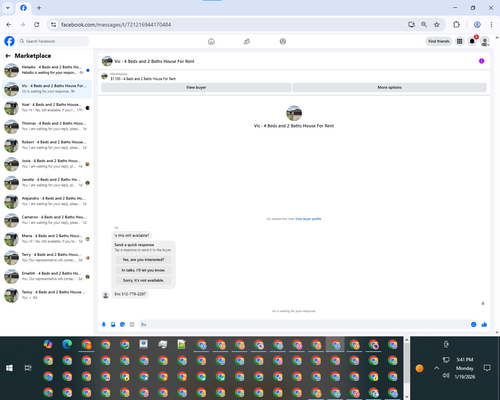
Task: Open the GIF picker icon
Action: coord(132,324)
